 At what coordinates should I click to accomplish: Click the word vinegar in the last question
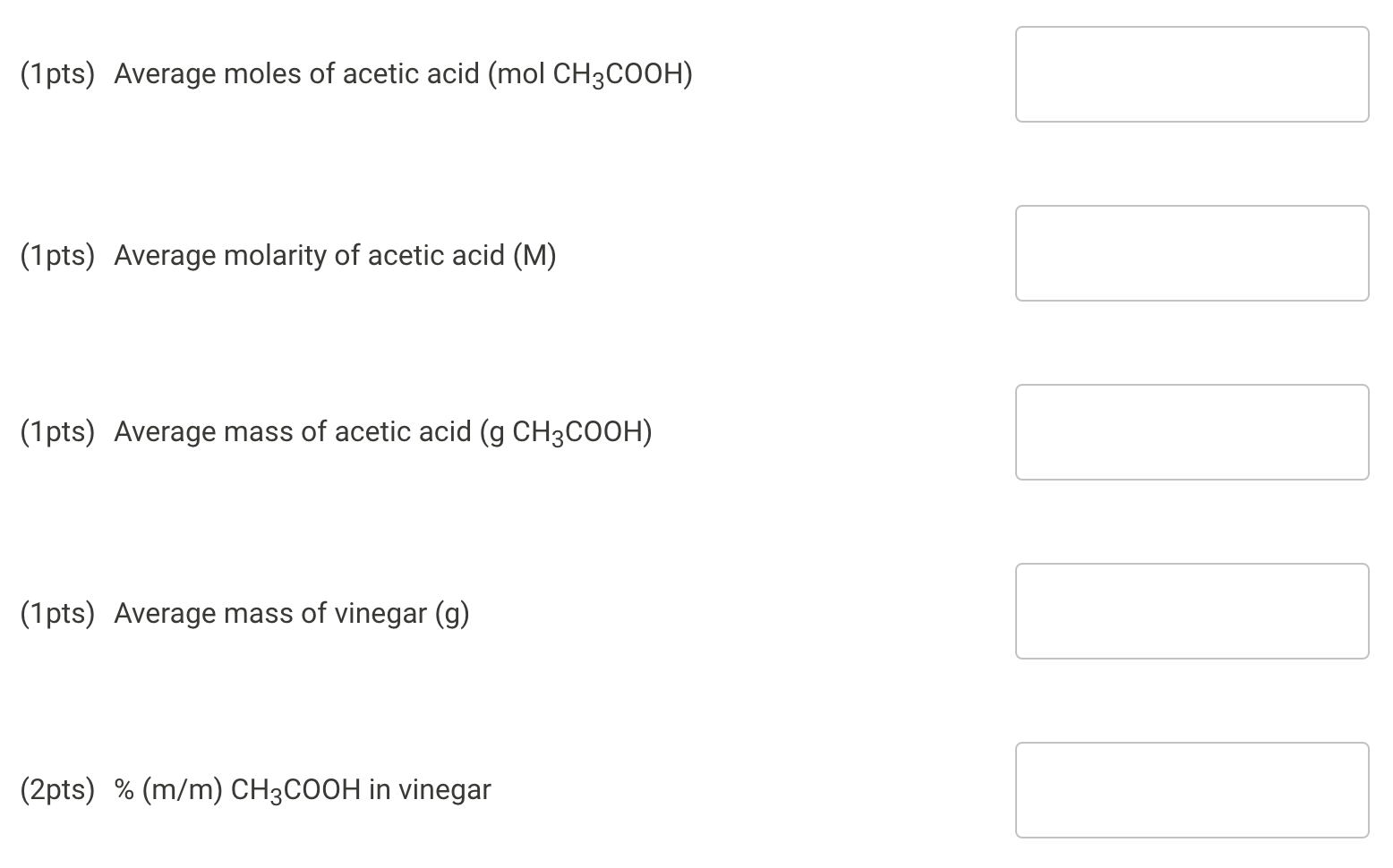click(x=445, y=789)
